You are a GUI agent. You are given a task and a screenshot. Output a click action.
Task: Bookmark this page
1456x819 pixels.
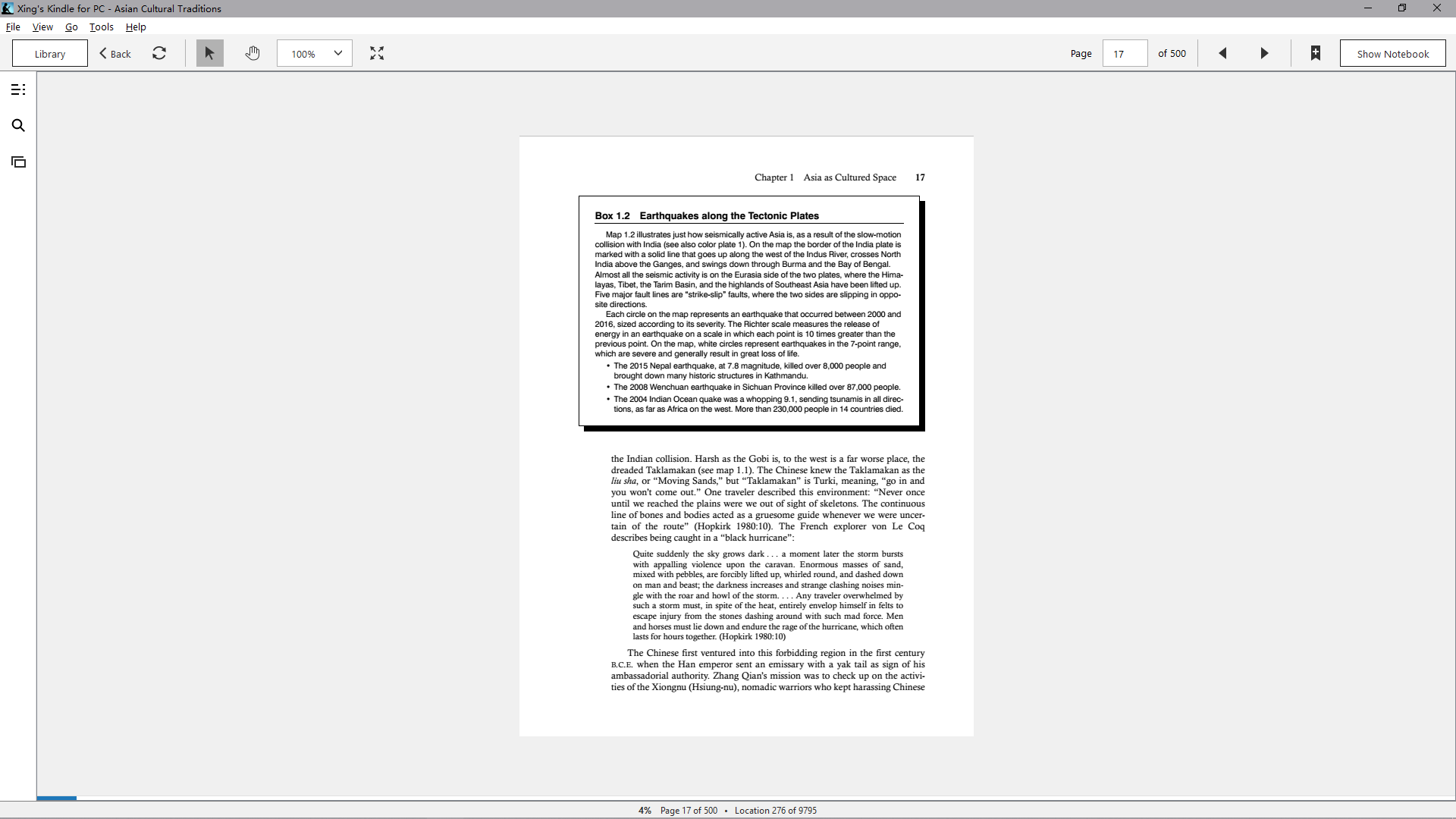pos(1316,53)
